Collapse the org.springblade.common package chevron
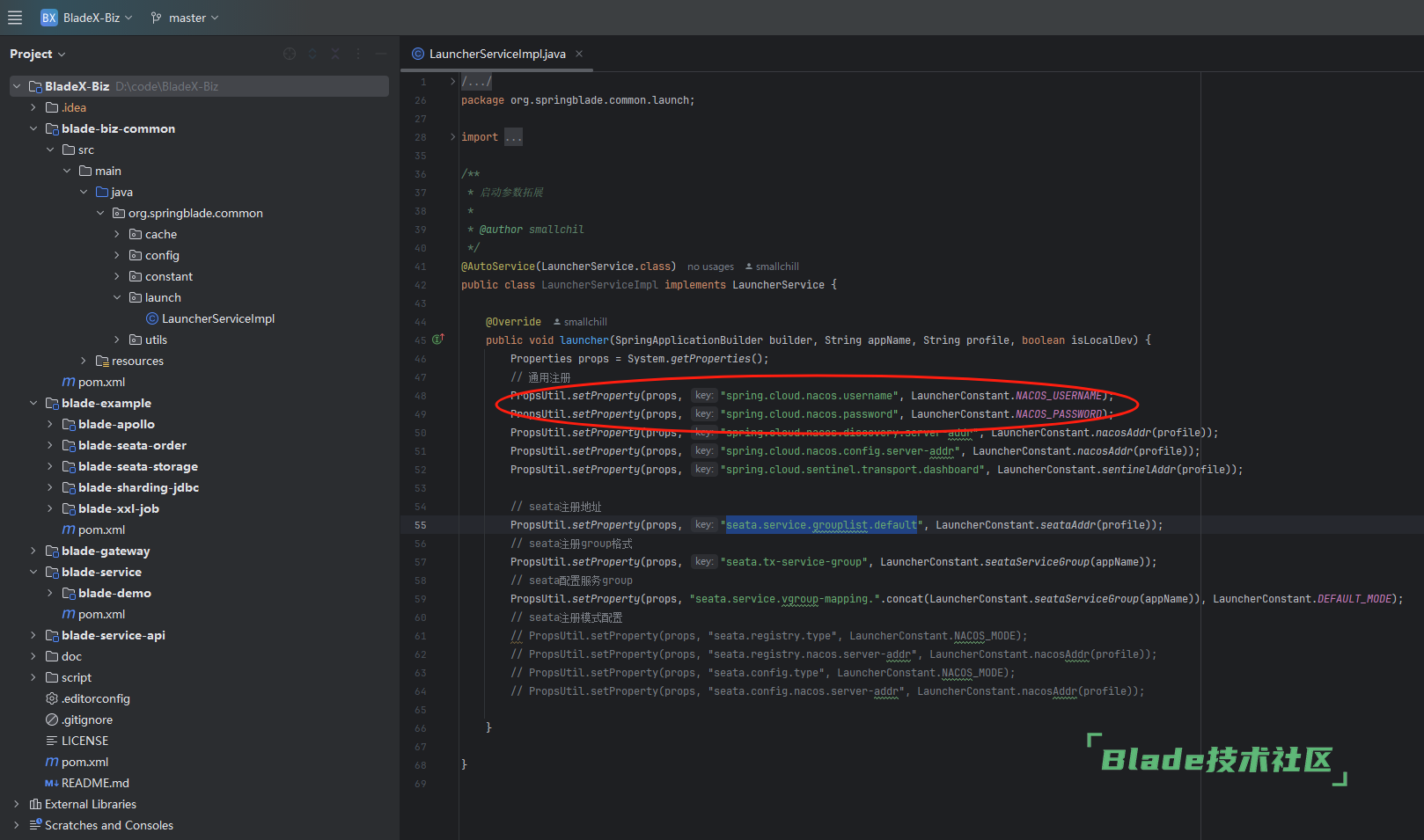 100,213
